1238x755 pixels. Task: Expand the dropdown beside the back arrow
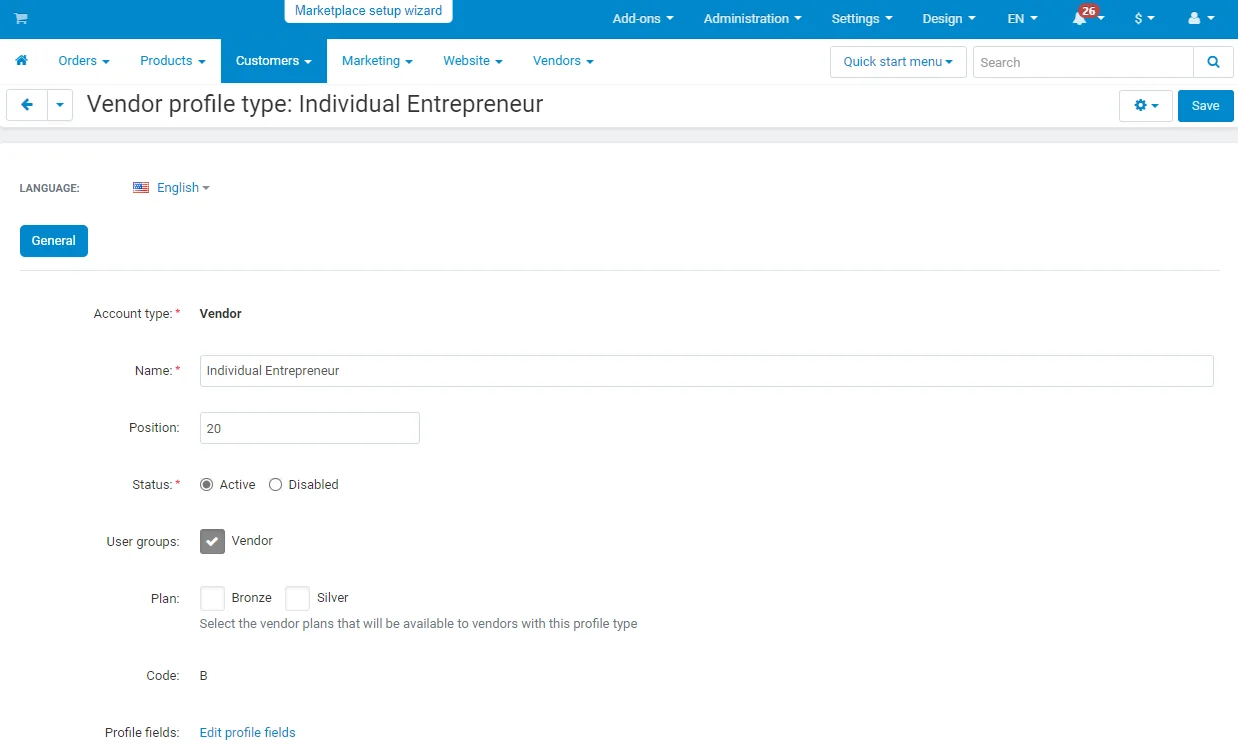[60, 105]
